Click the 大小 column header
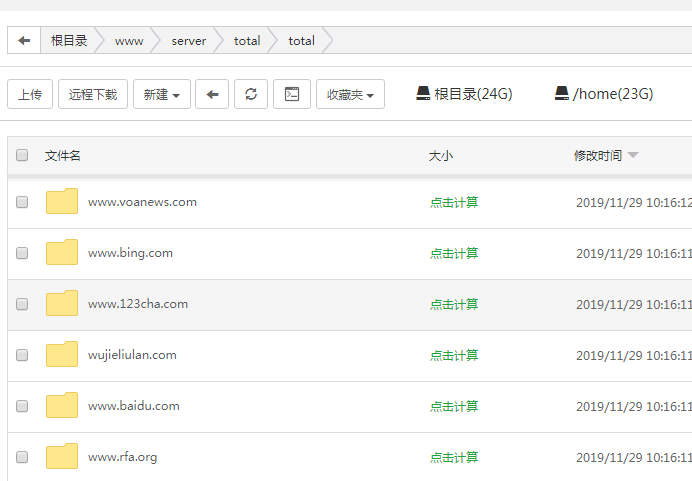The height and width of the screenshot is (481, 692). coord(440,155)
